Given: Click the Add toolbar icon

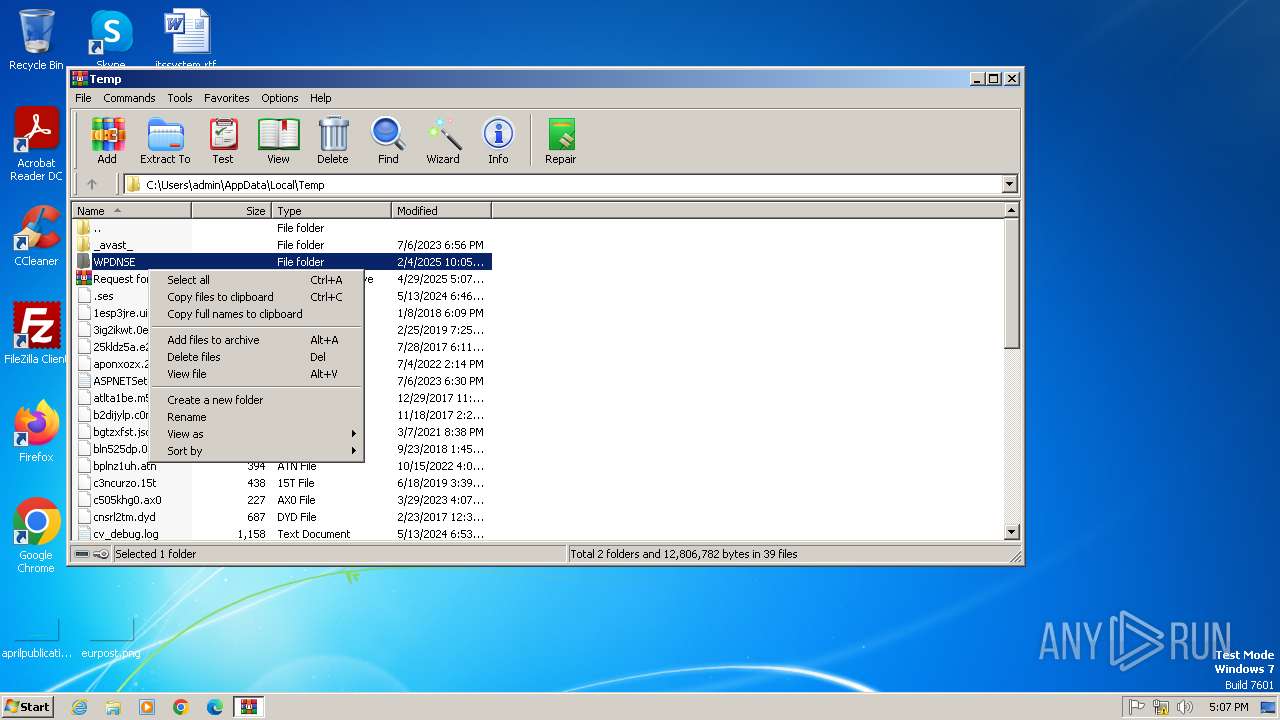Looking at the screenshot, I should click(x=107, y=141).
